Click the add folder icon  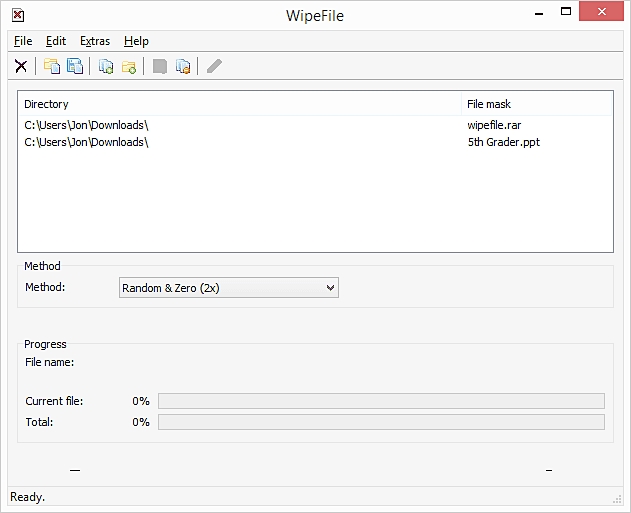click(129, 67)
